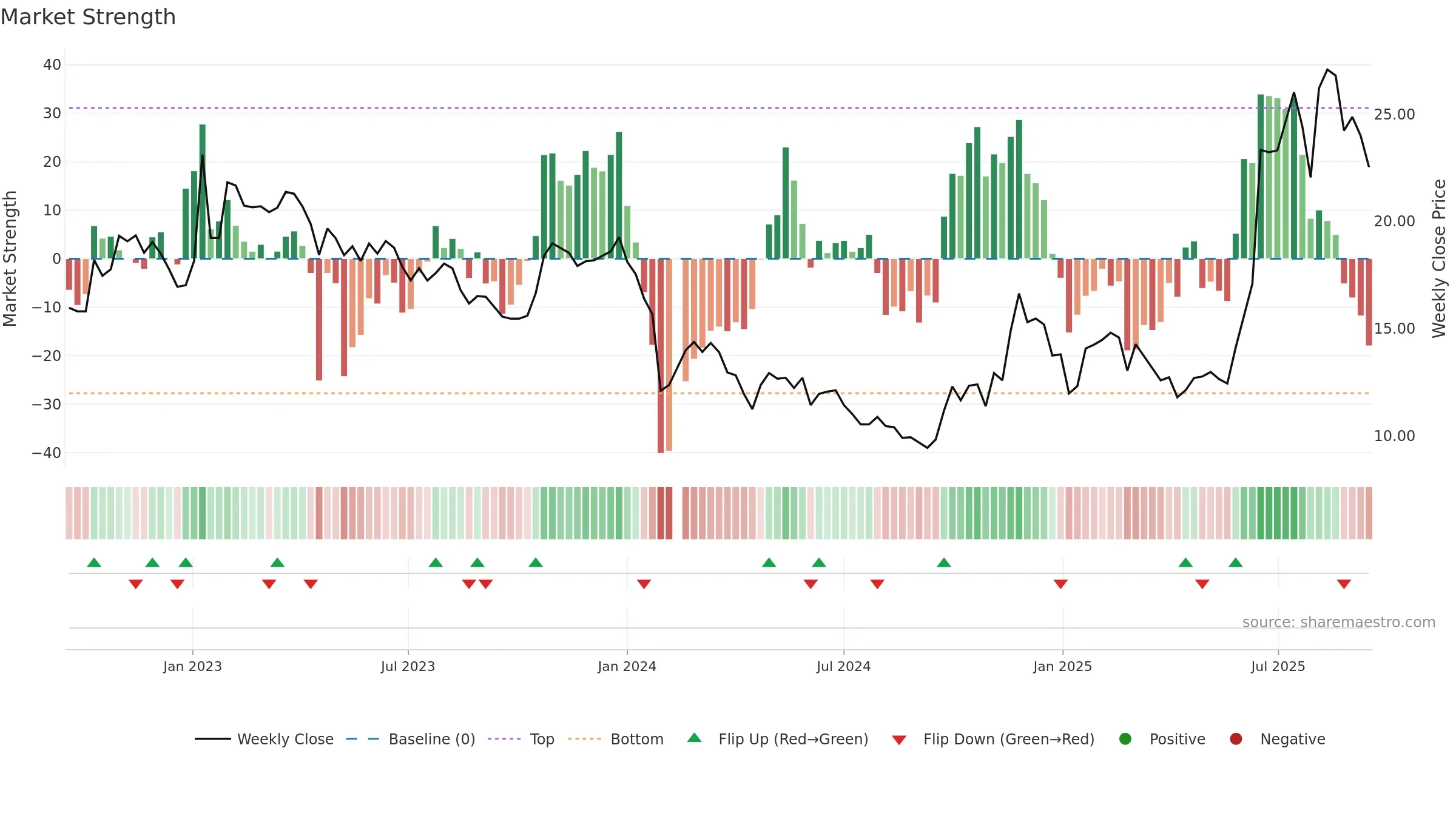Click the source: sharemaestro.com text
Viewport: 1456px width, 819px height.
point(1339,622)
